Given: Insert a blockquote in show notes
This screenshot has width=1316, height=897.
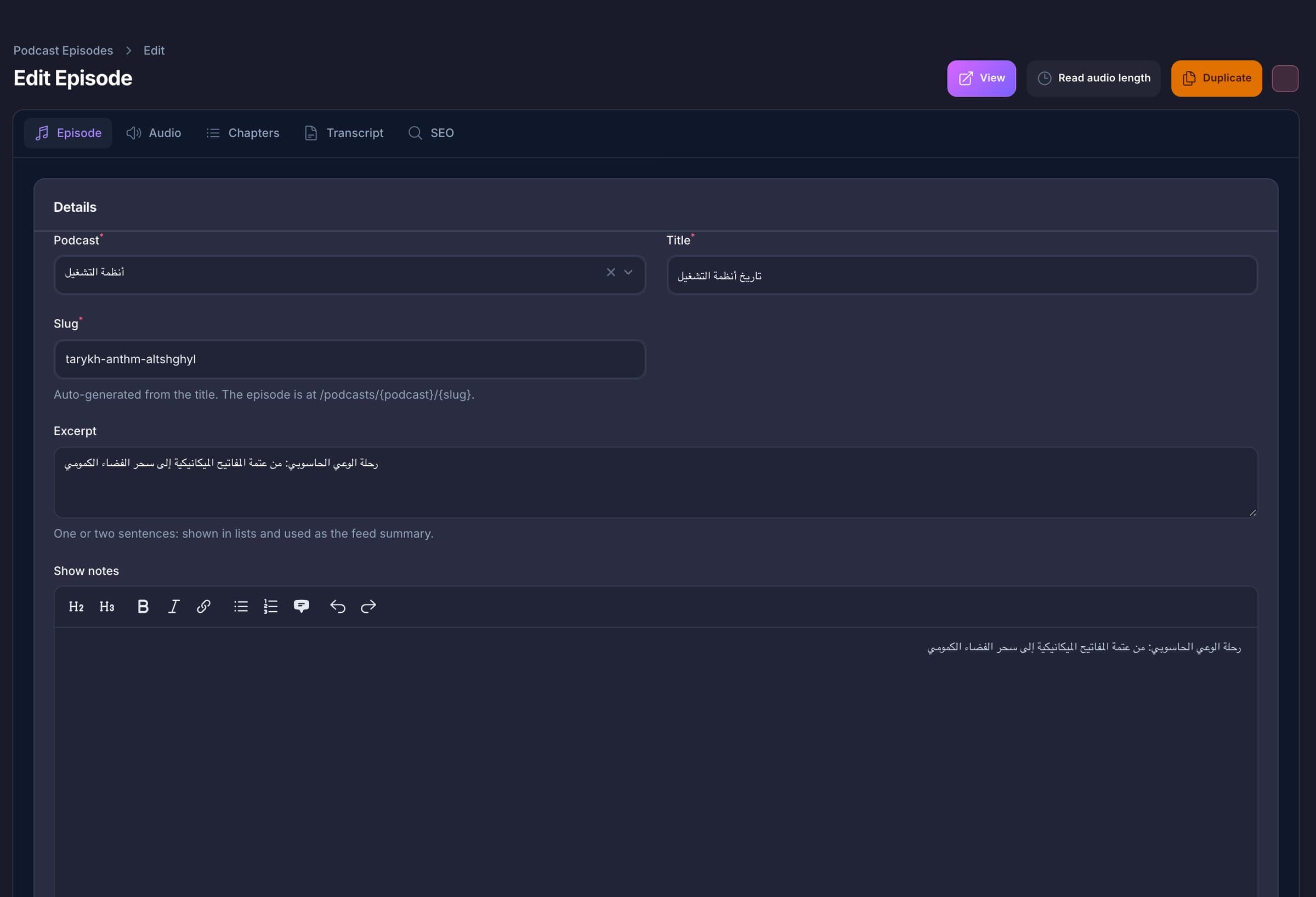Looking at the screenshot, I should (301, 607).
